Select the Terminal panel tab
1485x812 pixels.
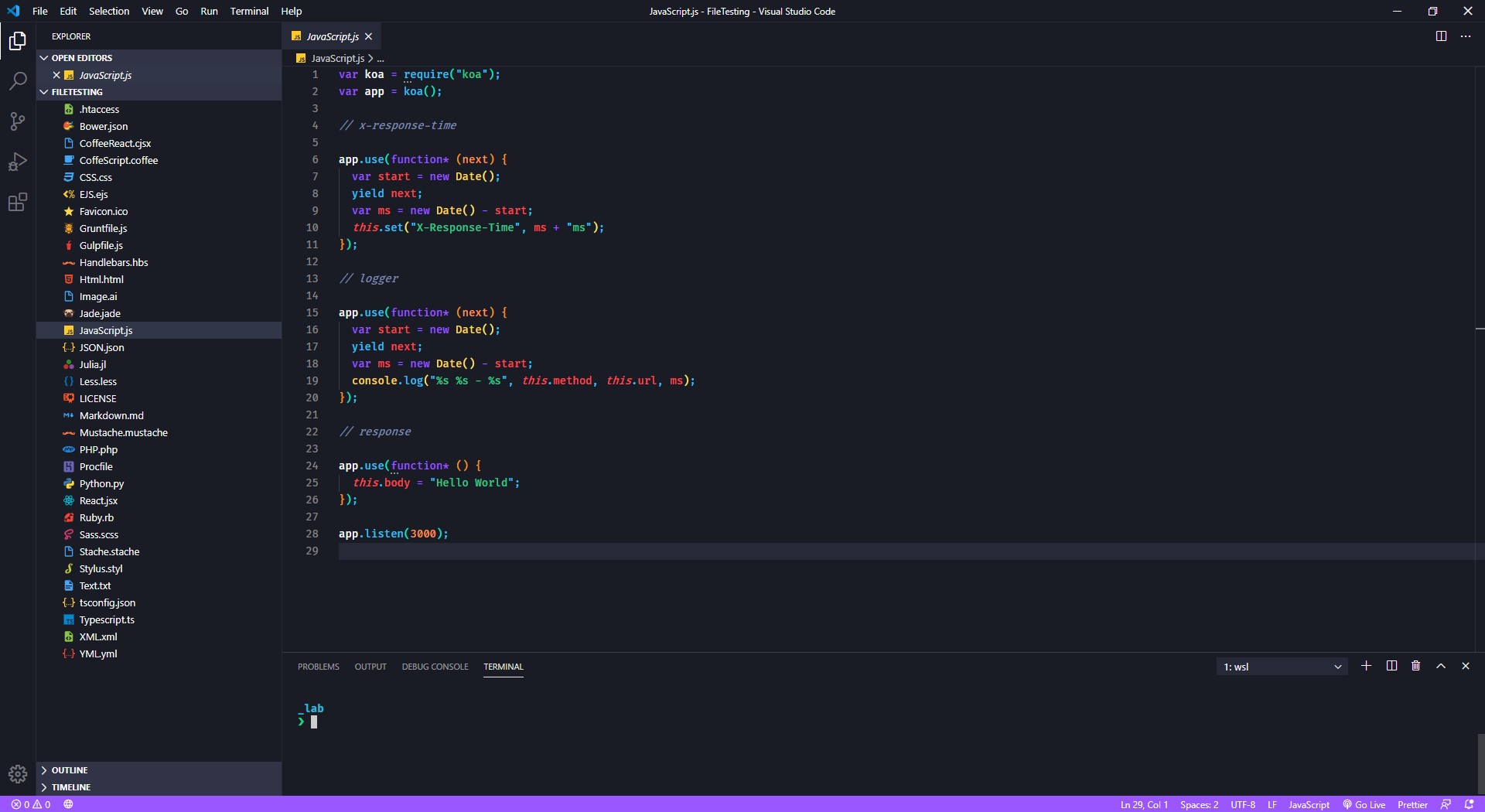(x=504, y=667)
